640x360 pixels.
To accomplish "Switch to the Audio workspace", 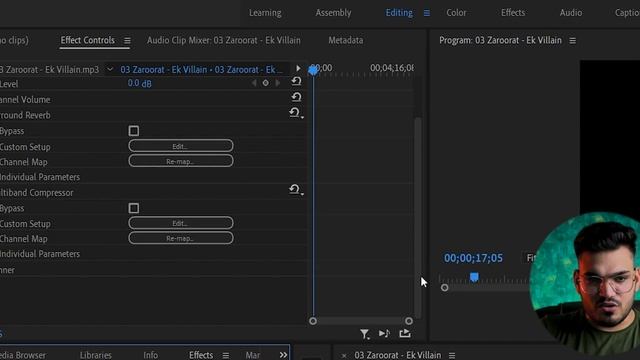I will [571, 13].
